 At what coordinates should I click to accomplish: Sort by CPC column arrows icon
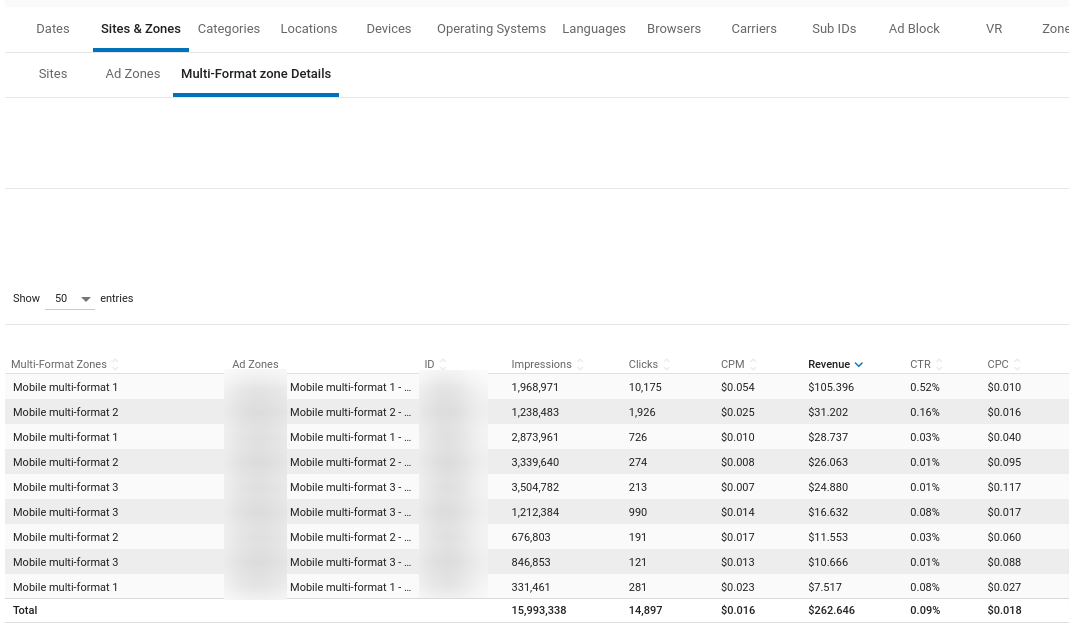1017,365
